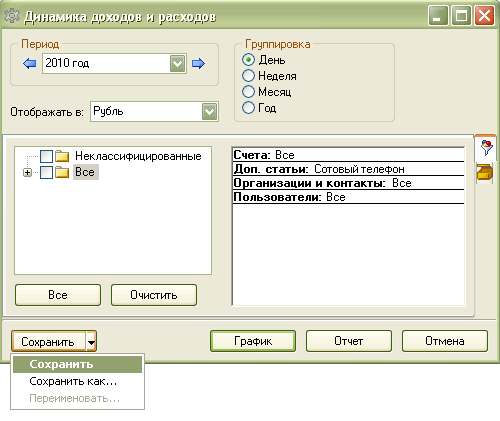
Task: Click the Все folder icon in tree
Action: click(62, 172)
